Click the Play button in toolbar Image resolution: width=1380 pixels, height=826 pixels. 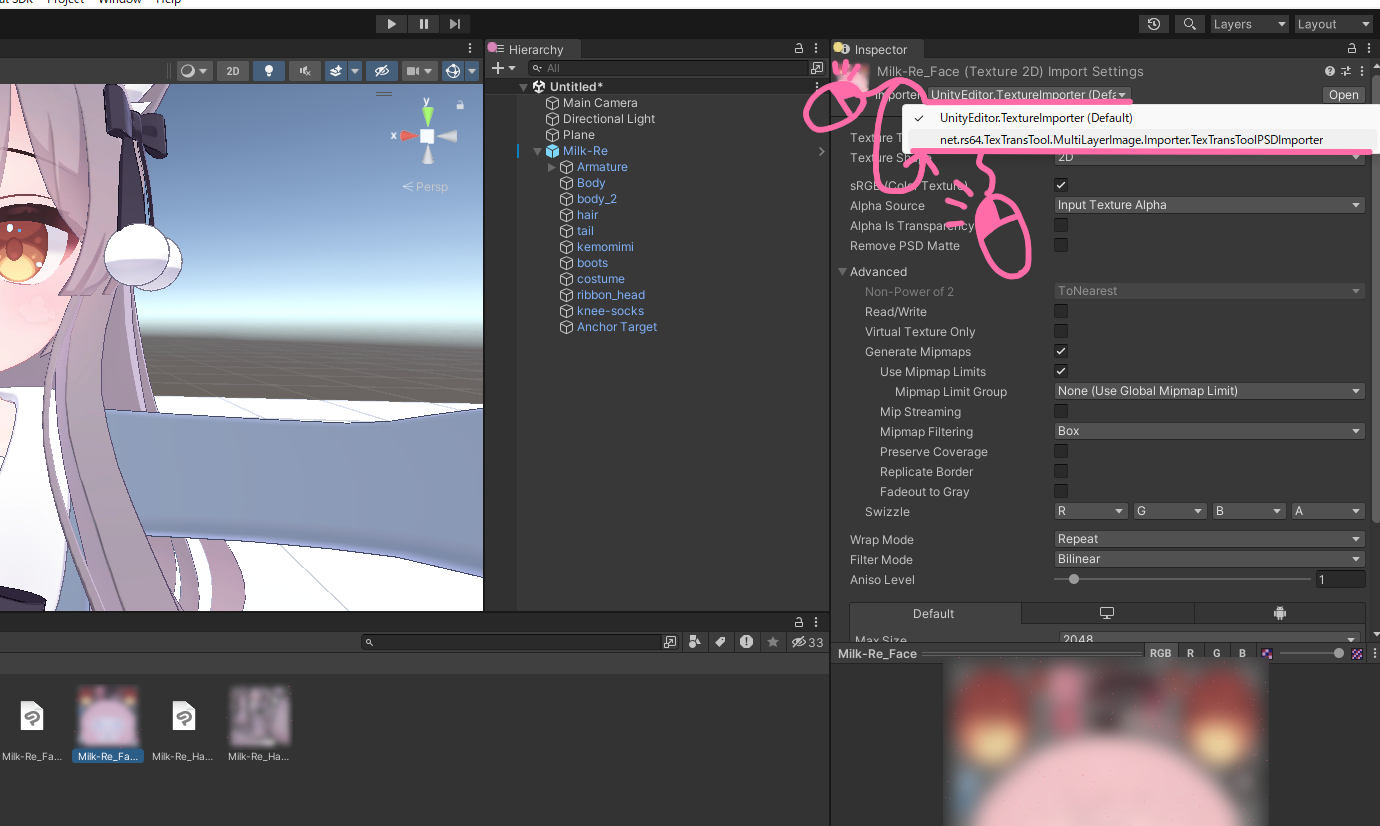[x=391, y=24]
